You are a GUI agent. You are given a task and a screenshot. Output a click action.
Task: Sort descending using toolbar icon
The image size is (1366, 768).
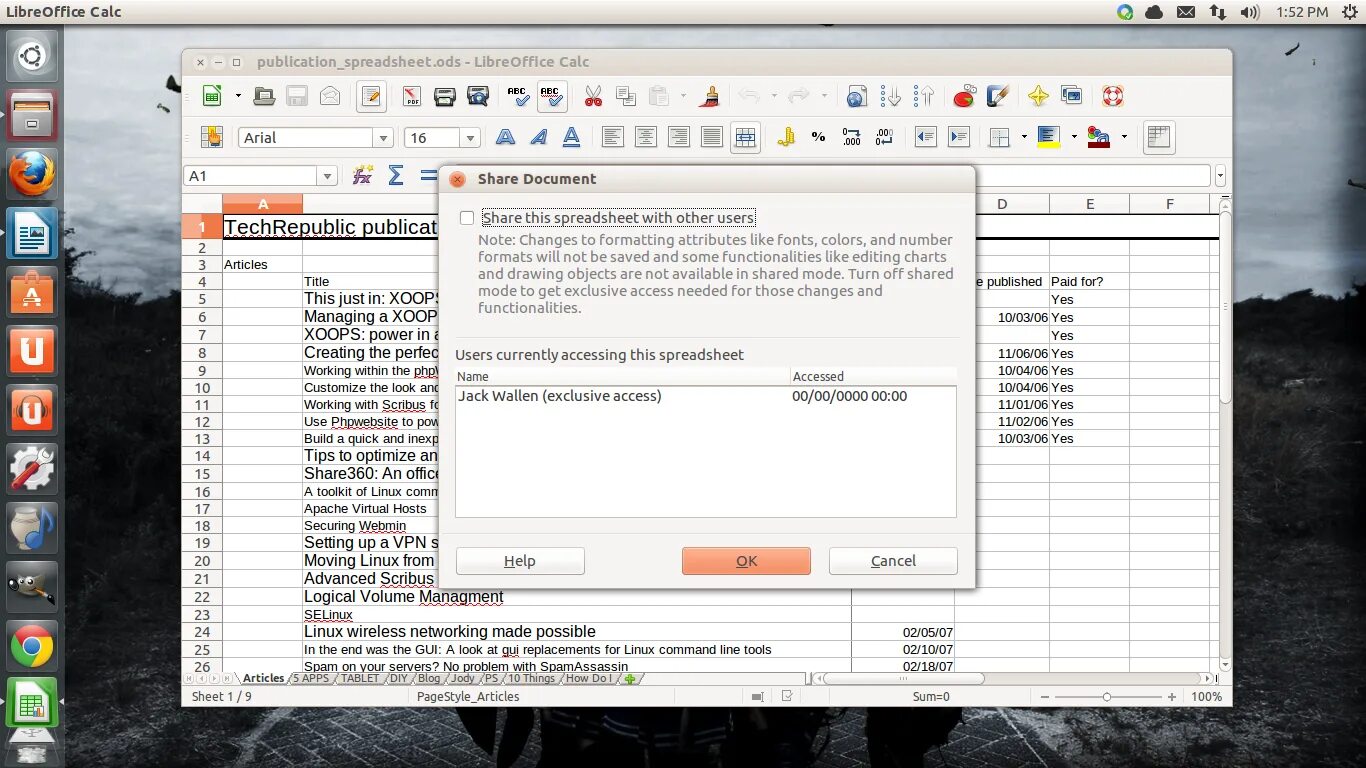923,96
